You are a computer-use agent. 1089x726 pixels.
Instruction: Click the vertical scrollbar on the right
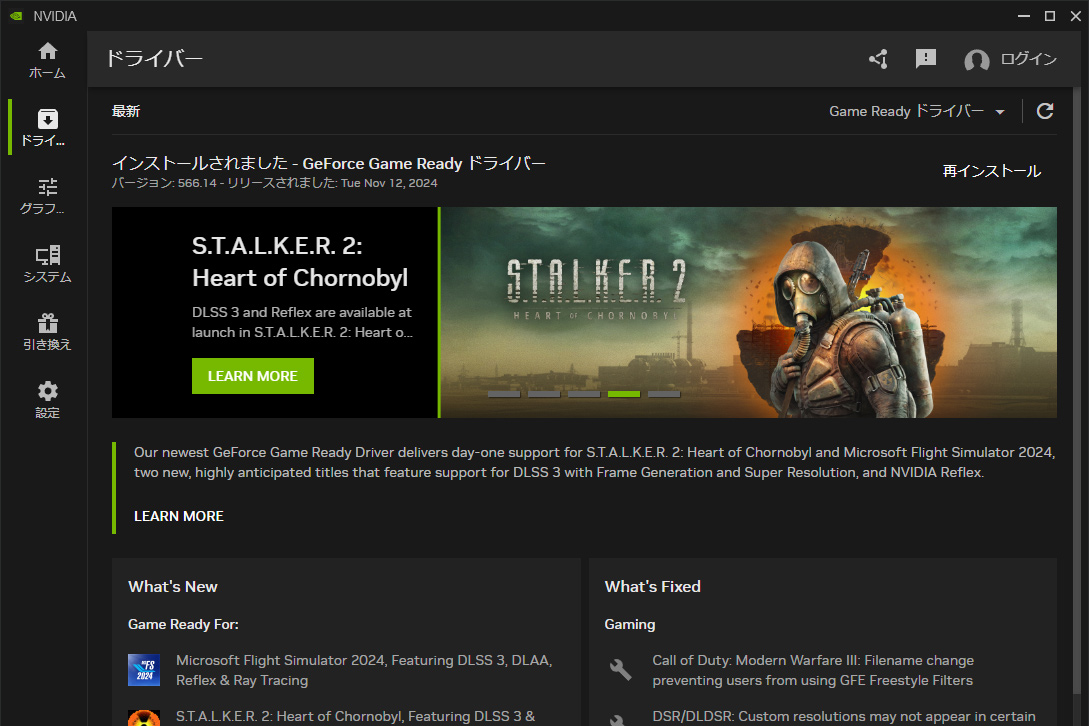tap(1076, 389)
